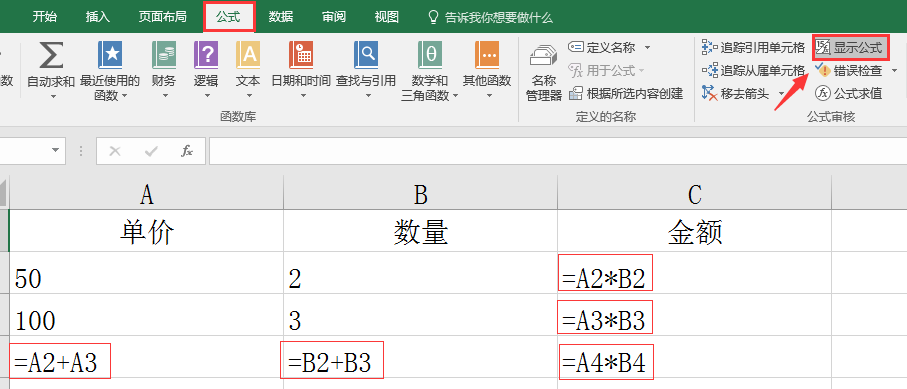Click Evaluate Formula (公式求值)
Viewport: 907px width, 389px height.
849,93
